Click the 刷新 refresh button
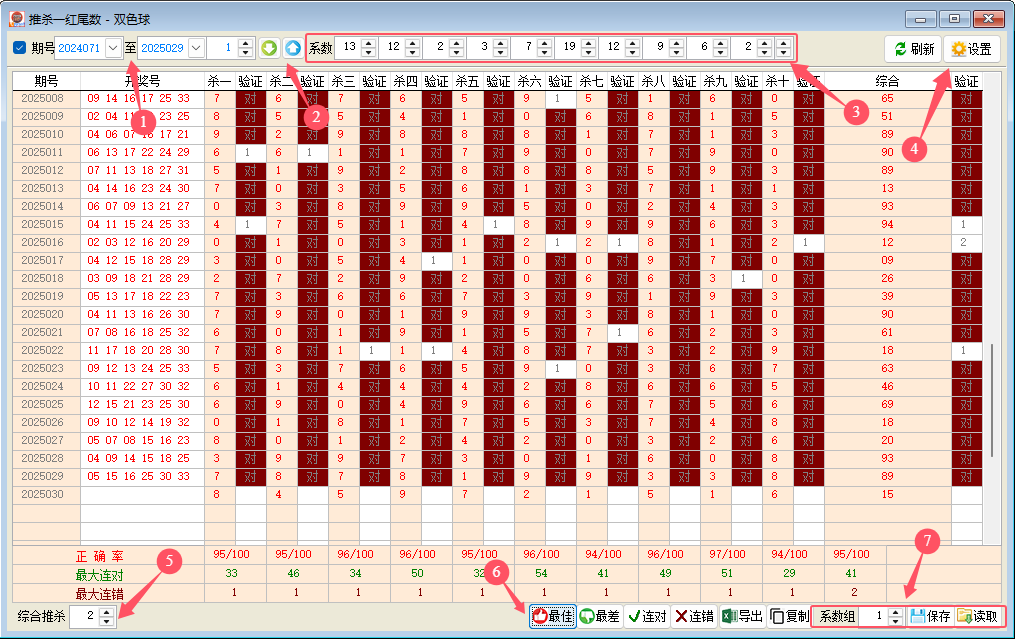 [x=913, y=49]
